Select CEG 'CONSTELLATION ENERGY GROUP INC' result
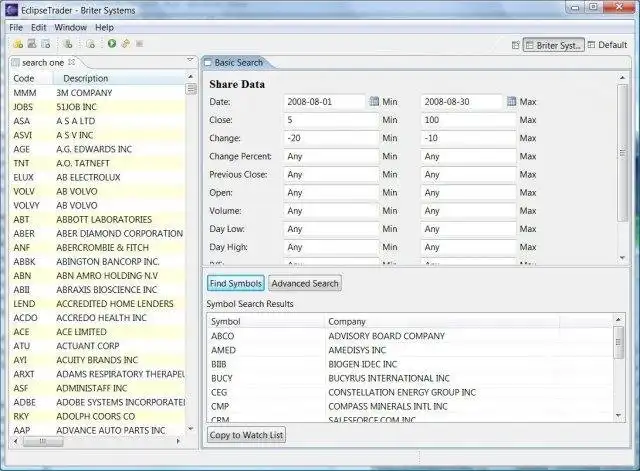Image resolution: width=640 pixels, height=471 pixels. 410,392
